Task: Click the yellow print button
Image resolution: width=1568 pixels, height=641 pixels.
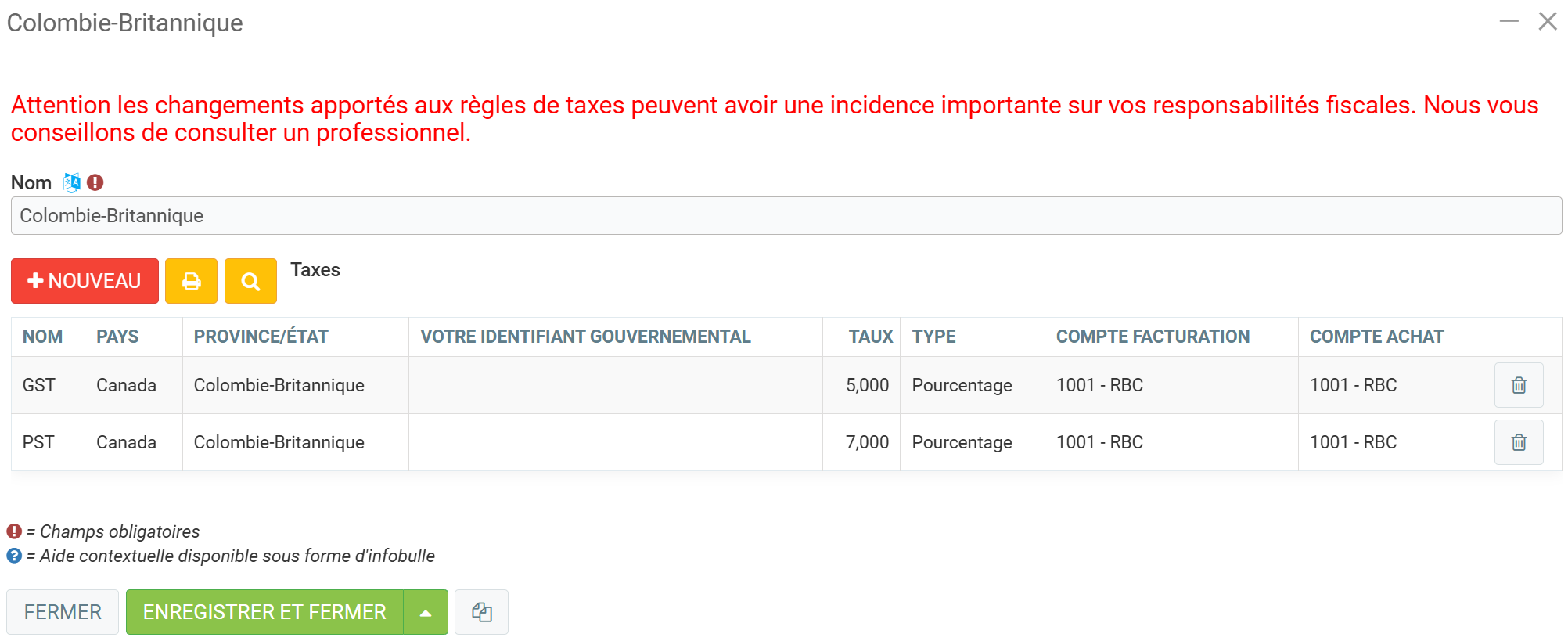Action: click(191, 281)
